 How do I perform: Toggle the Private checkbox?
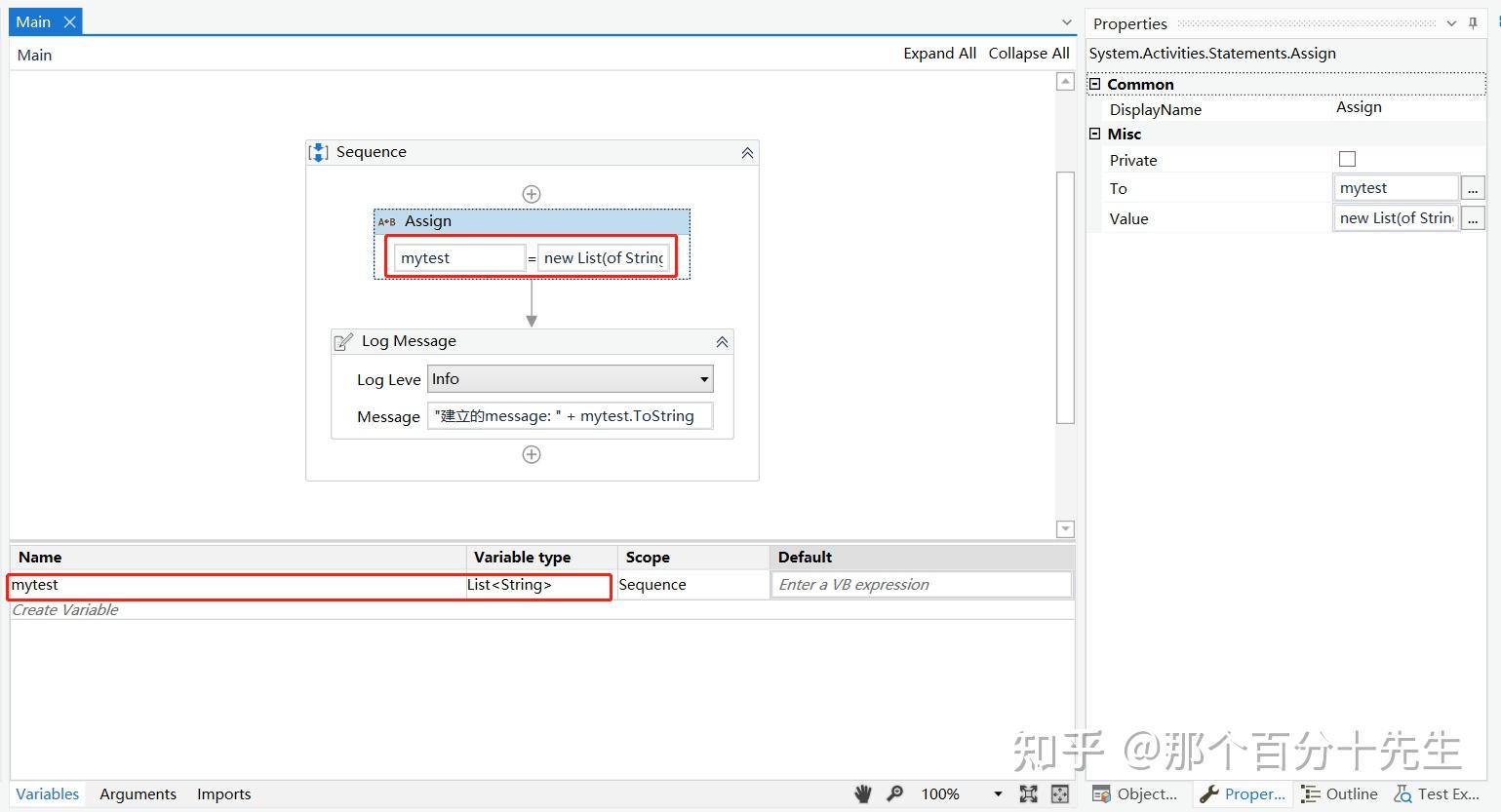(1347, 159)
